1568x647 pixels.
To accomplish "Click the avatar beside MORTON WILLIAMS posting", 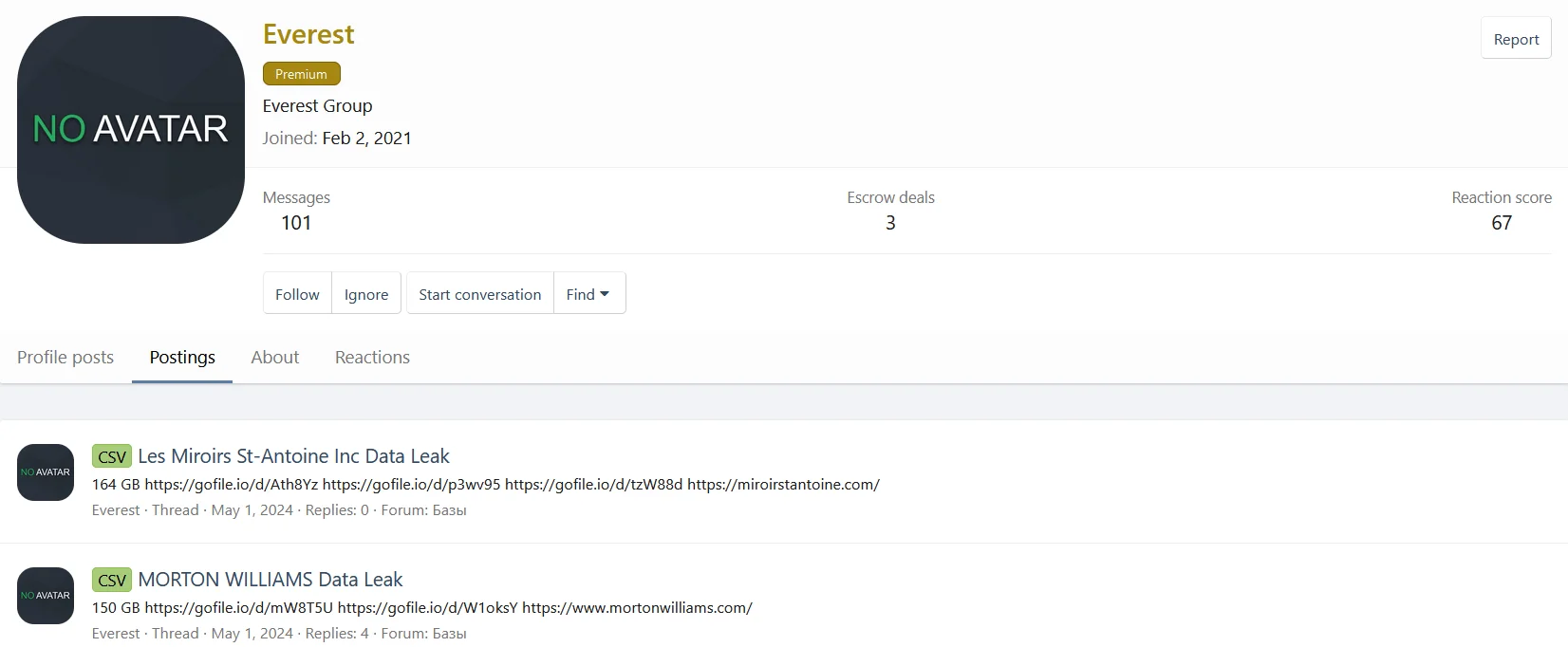I will pos(46,596).
